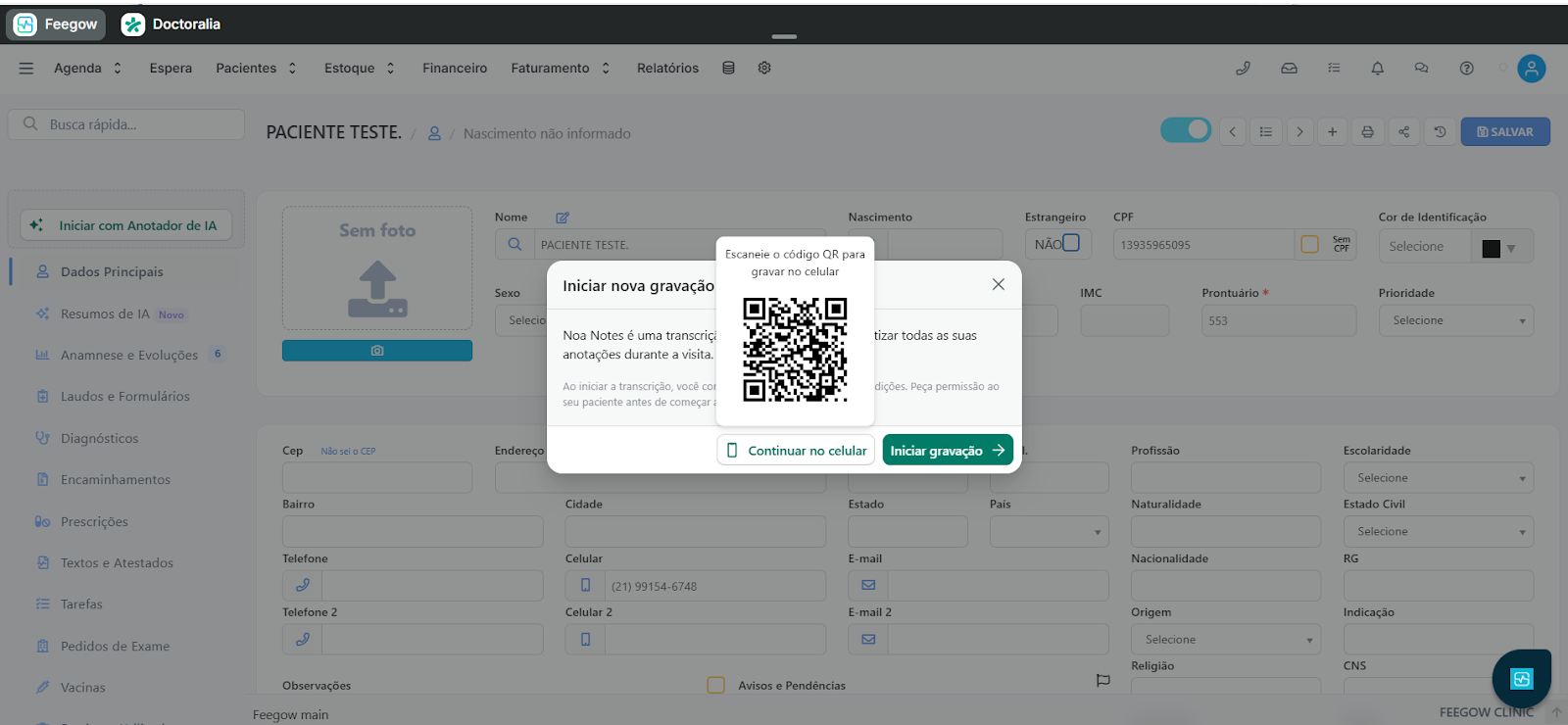
Task: Expand the Agenda menu
Action: (x=87, y=69)
